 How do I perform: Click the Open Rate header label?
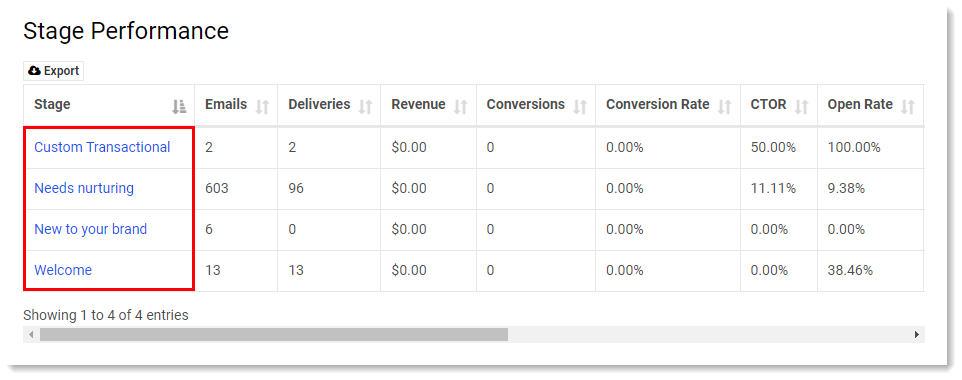point(860,105)
